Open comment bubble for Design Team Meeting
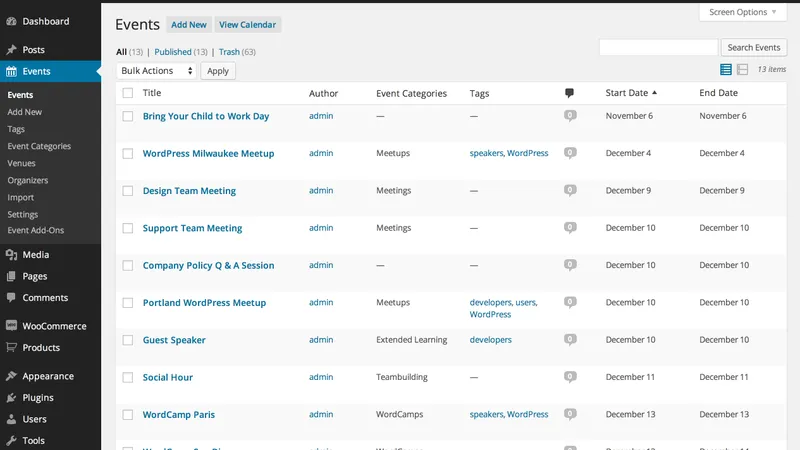This screenshot has width=800, height=450. (570, 190)
